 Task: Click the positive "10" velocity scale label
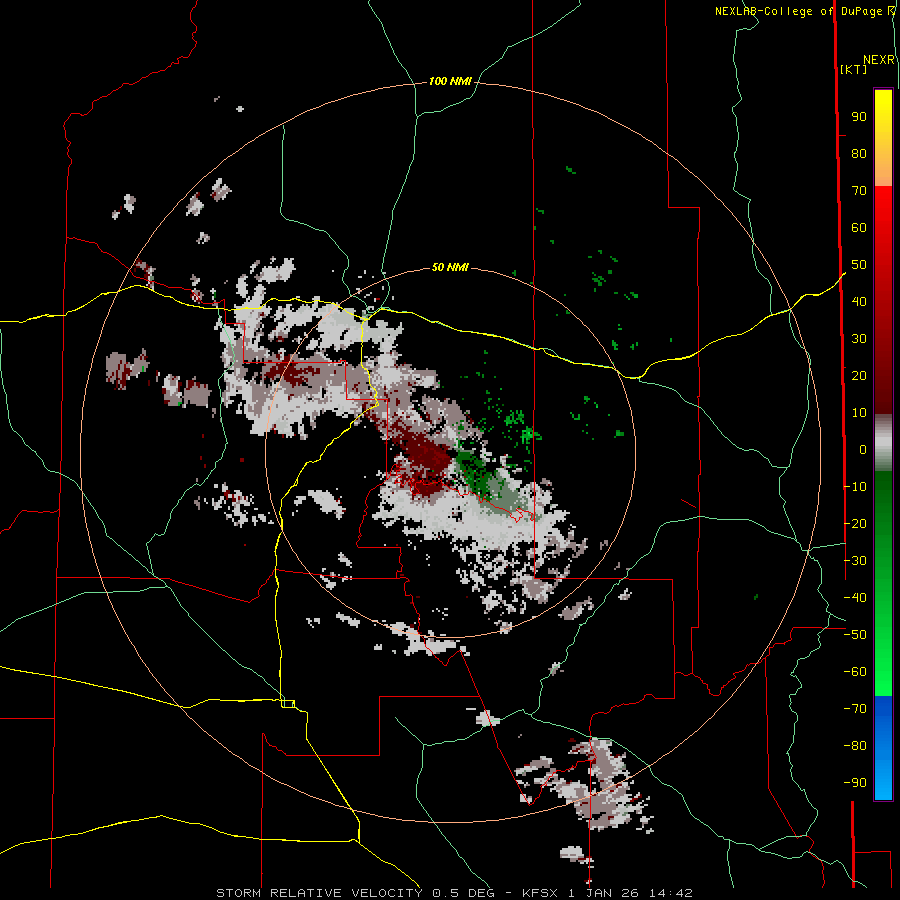(859, 413)
